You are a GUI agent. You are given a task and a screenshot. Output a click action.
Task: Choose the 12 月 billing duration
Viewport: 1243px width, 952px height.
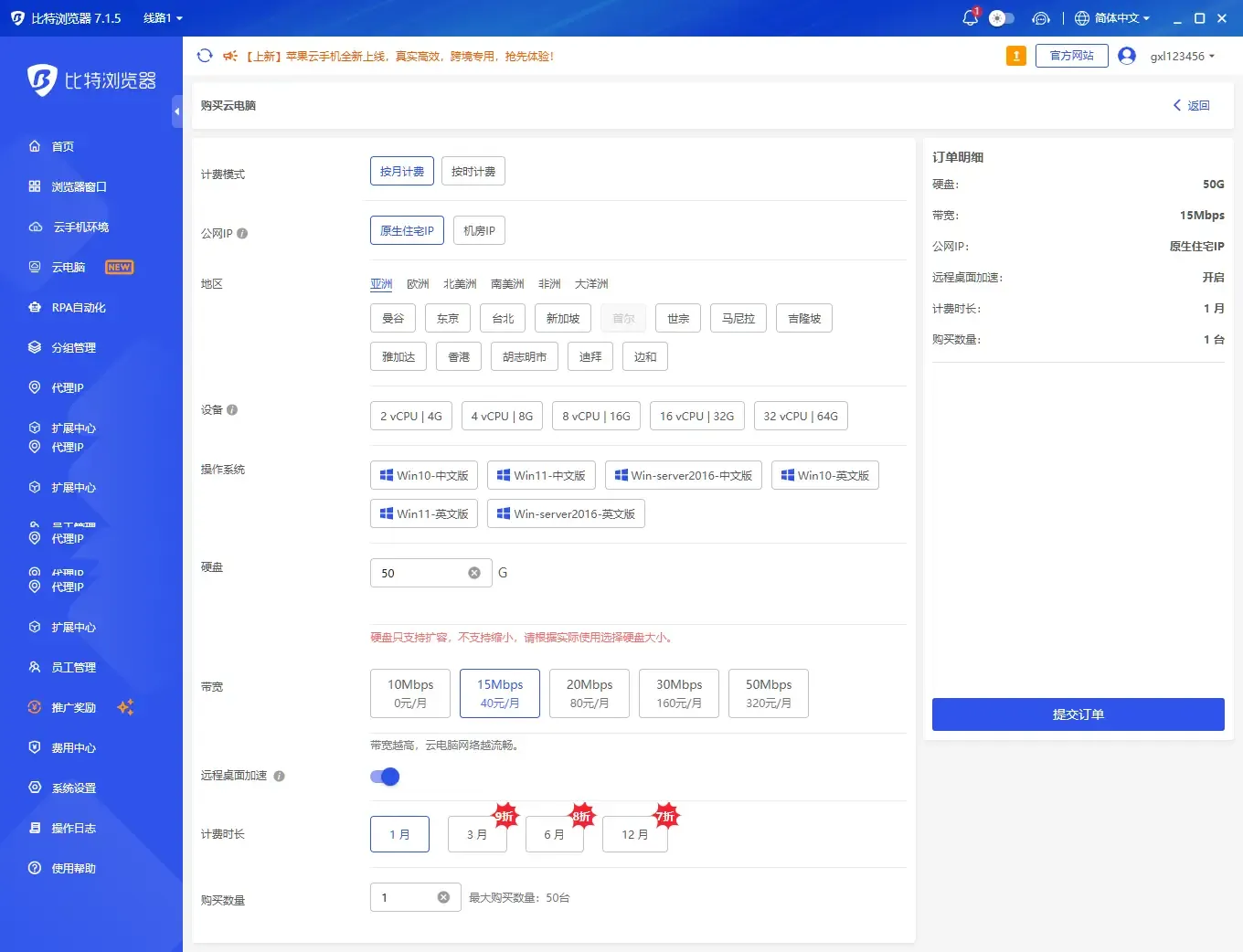635,834
